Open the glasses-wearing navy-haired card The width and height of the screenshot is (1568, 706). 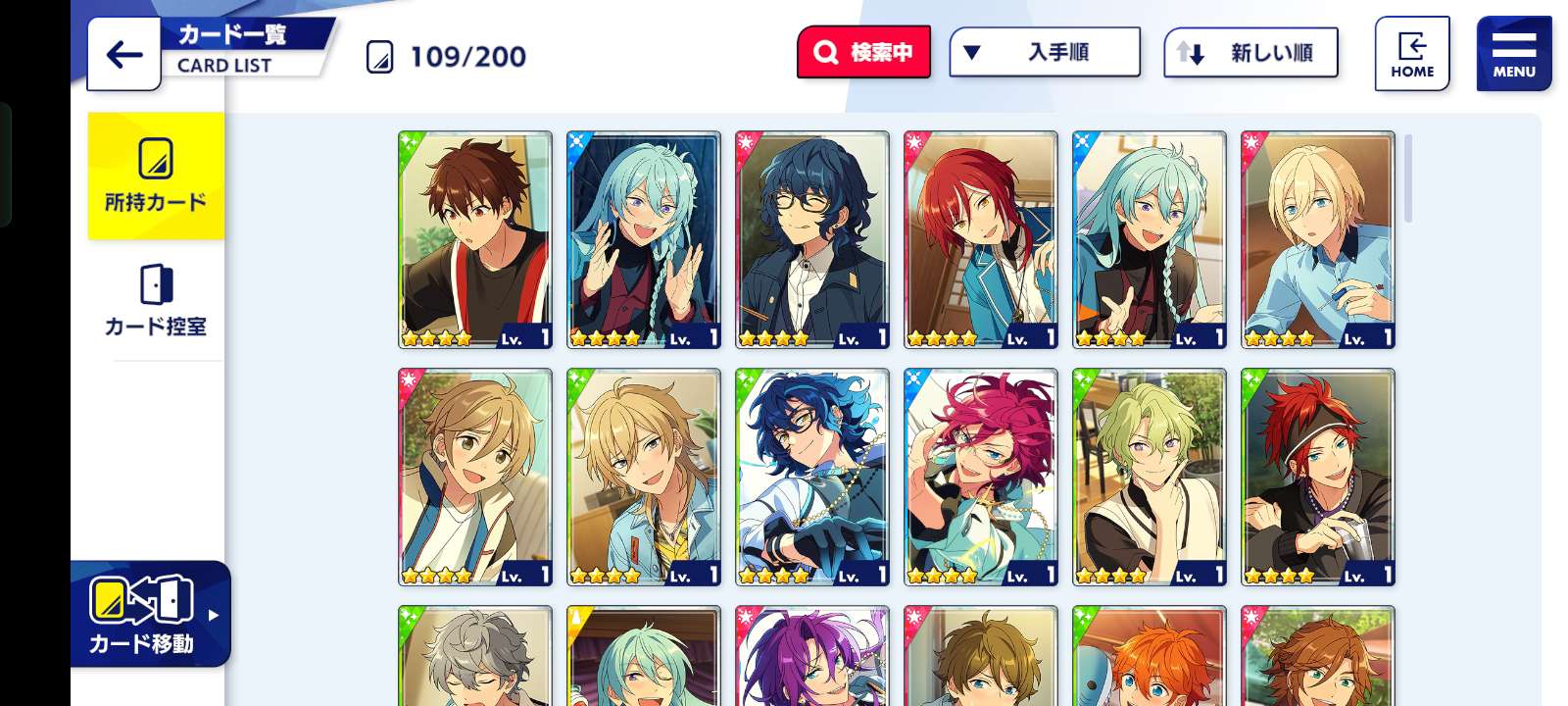pos(812,240)
